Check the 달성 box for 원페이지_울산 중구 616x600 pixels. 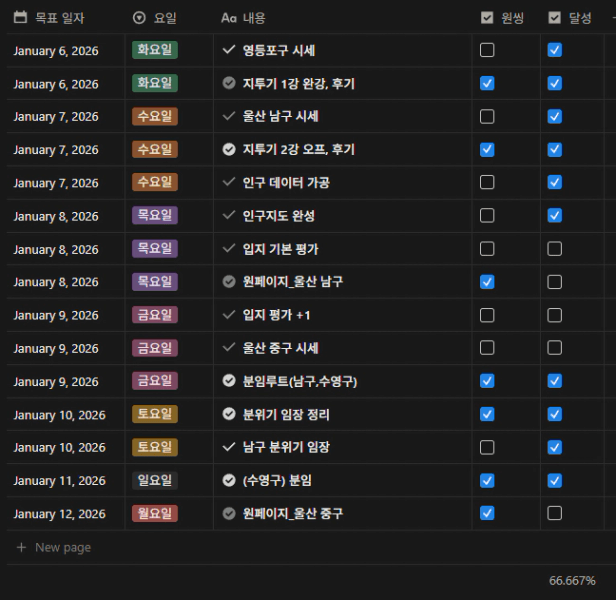[555, 514]
